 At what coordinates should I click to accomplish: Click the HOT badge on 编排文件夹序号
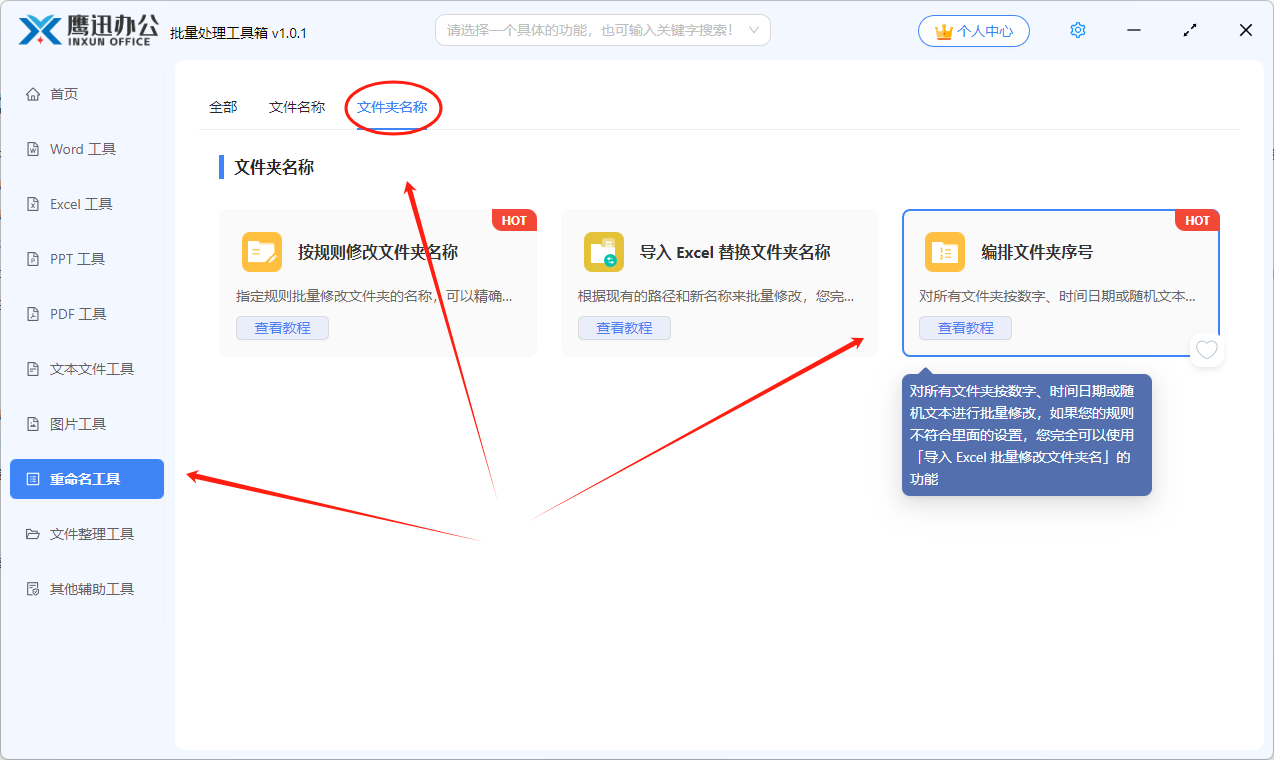pyautogui.click(x=1198, y=221)
